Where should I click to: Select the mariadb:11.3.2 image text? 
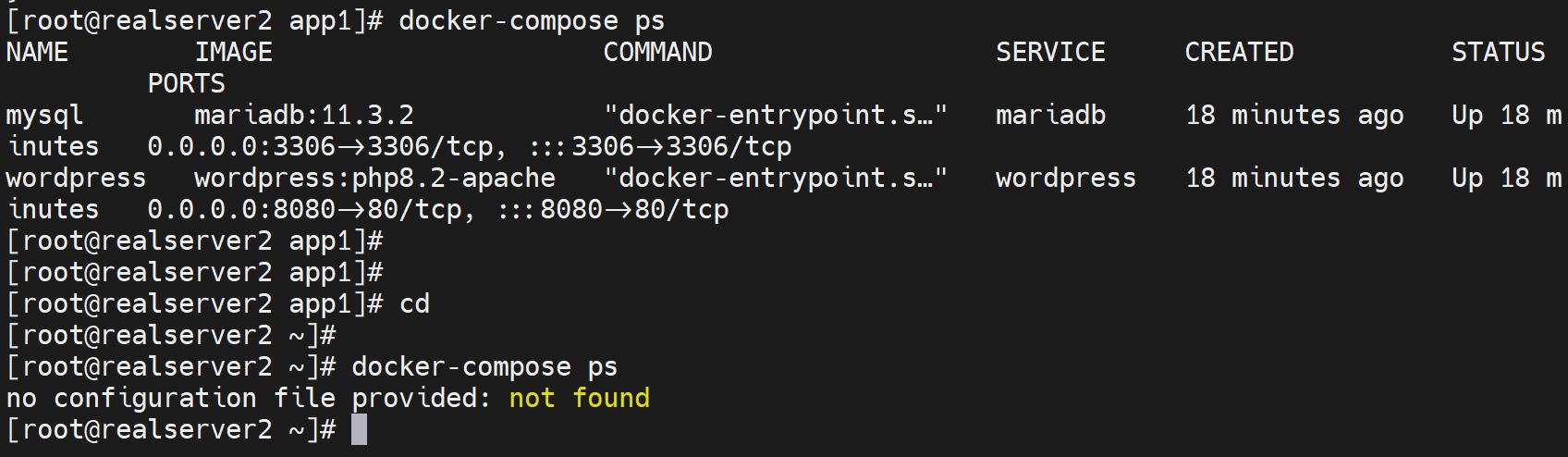[303, 116]
